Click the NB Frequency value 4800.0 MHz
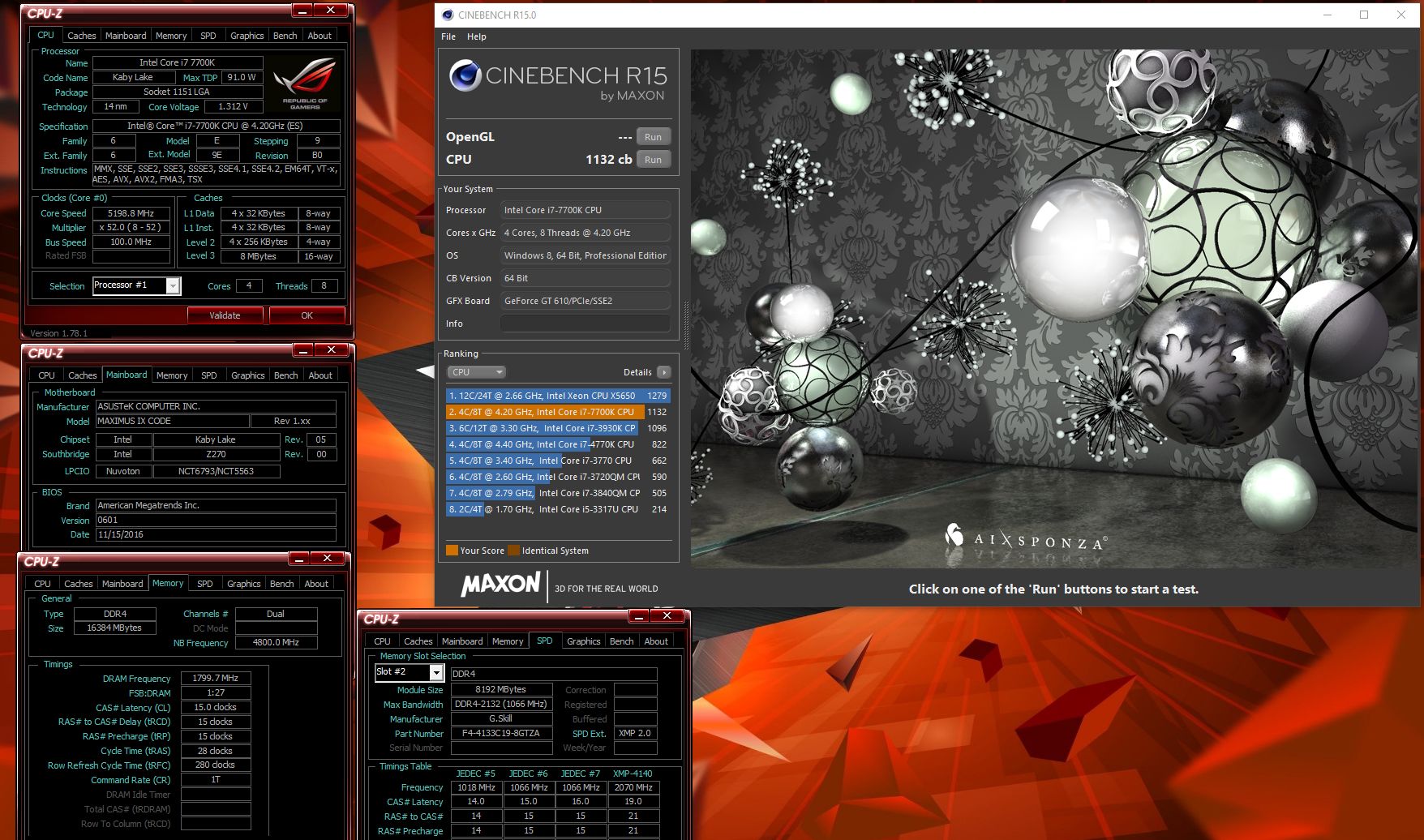This screenshot has height=840, width=1424. coord(276,642)
